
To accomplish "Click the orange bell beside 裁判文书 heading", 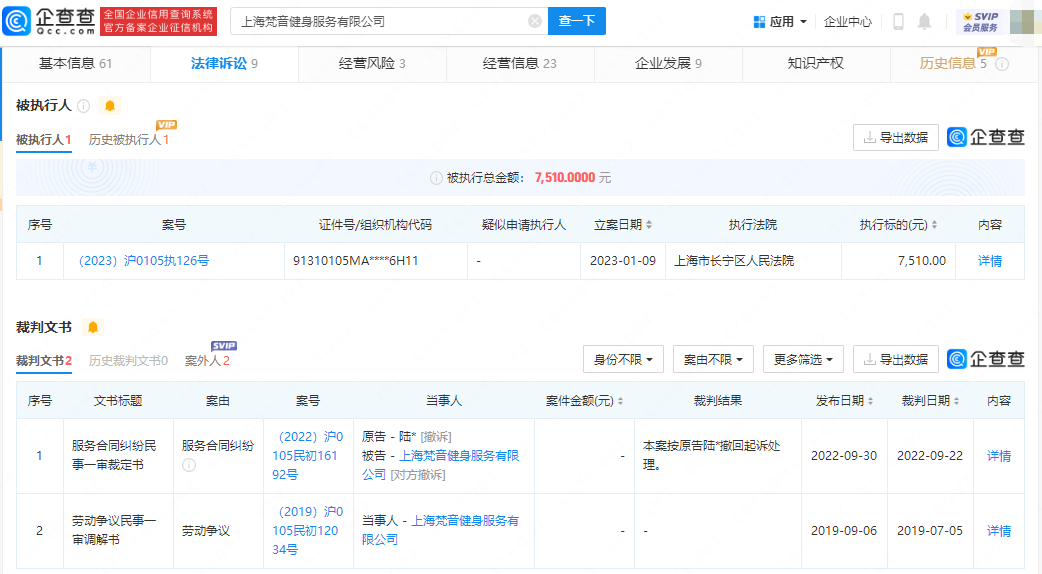I will (x=93, y=327).
